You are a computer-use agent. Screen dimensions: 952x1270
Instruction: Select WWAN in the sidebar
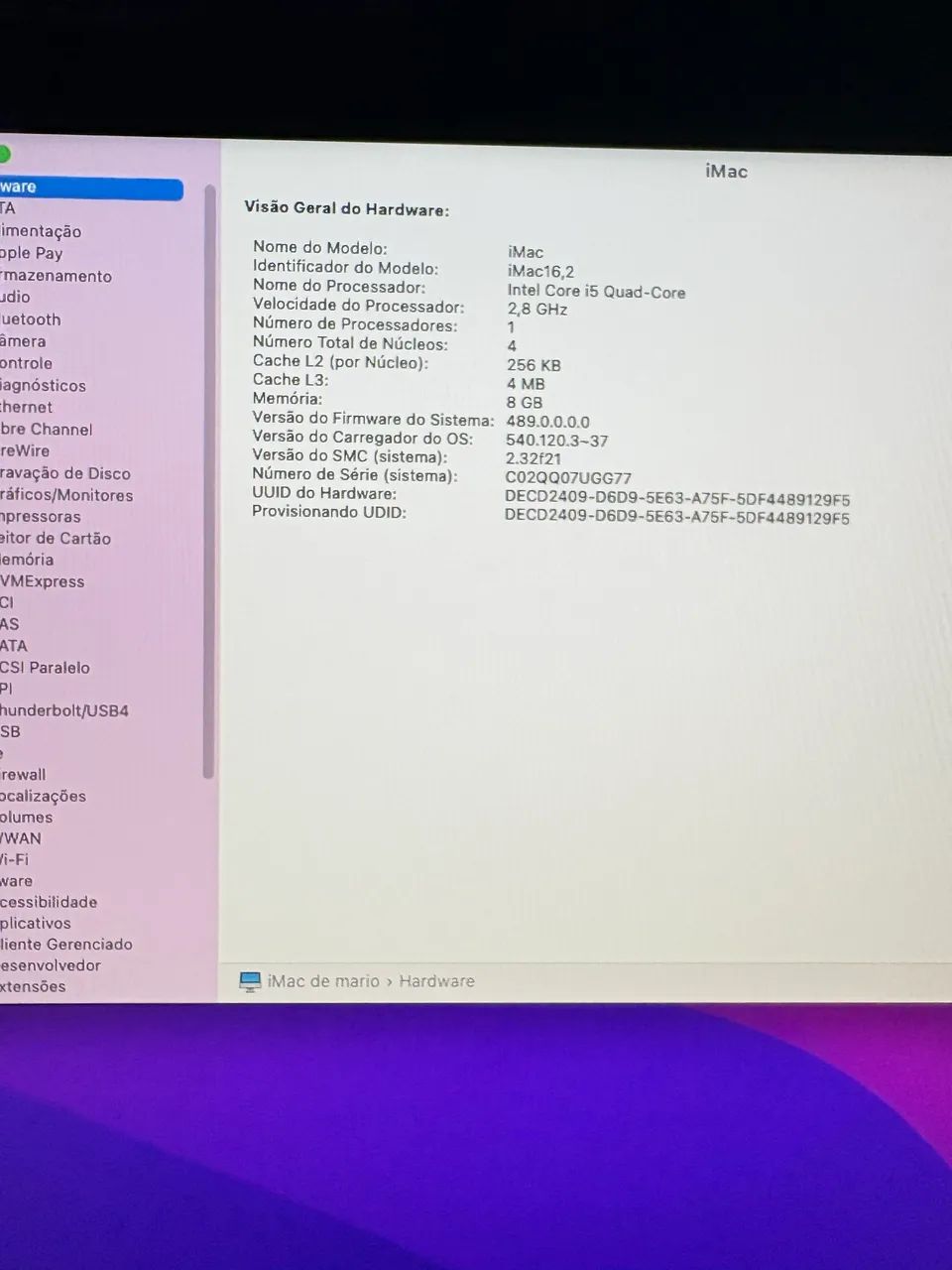click(21, 838)
